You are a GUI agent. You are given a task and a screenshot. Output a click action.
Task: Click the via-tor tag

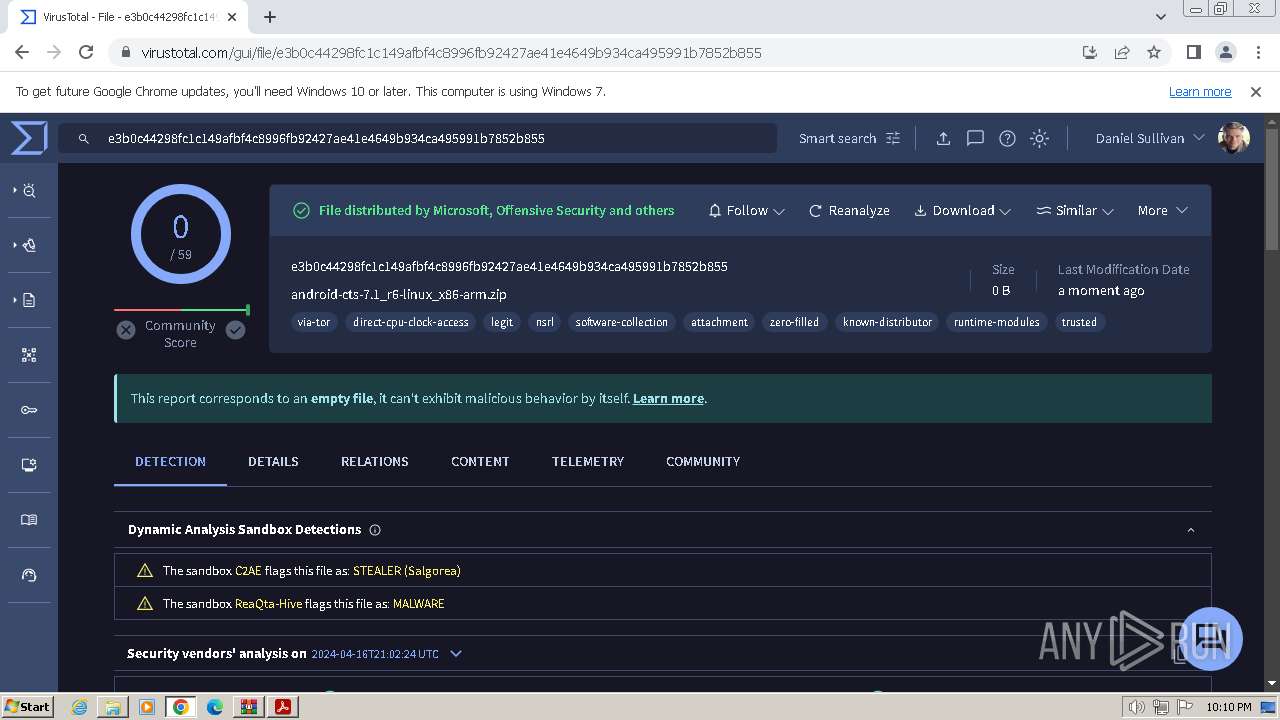coord(314,322)
